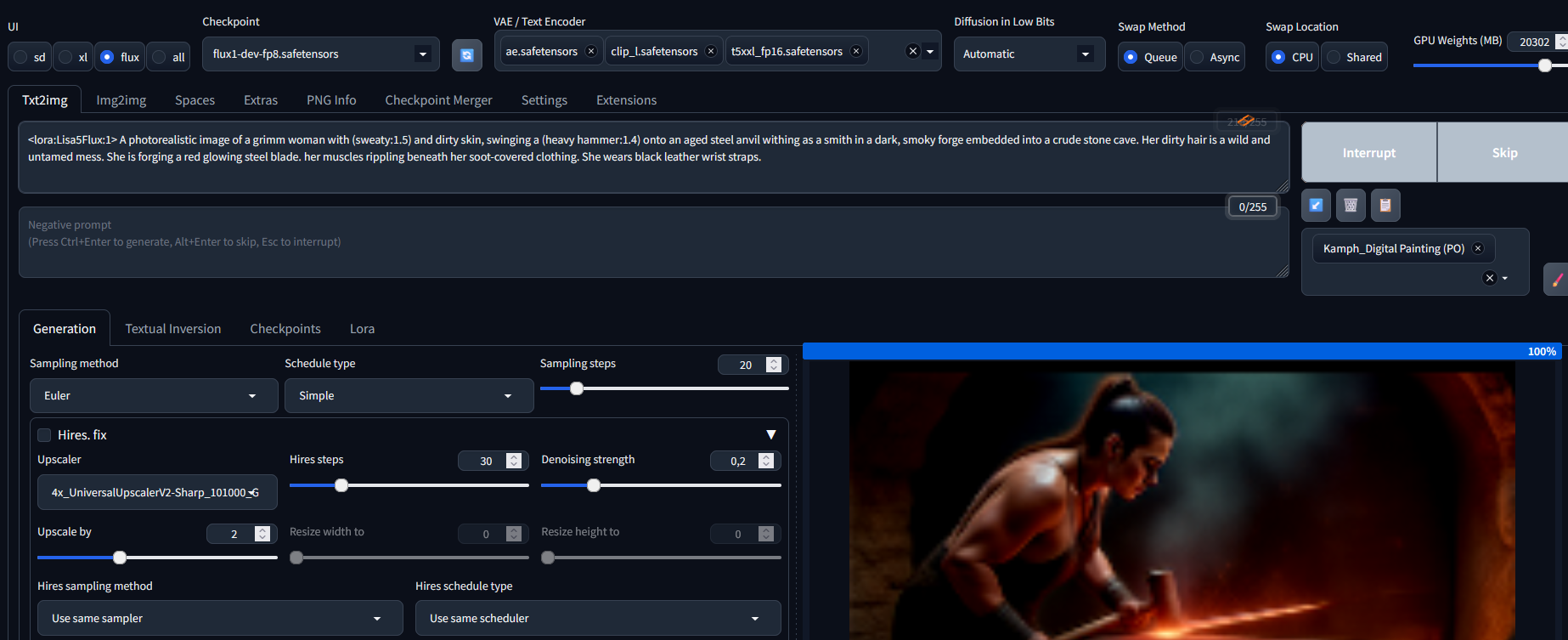Screen dimensions: 1568x640
Task: Clear all selected styles
Action: click(x=1489, y=278)
